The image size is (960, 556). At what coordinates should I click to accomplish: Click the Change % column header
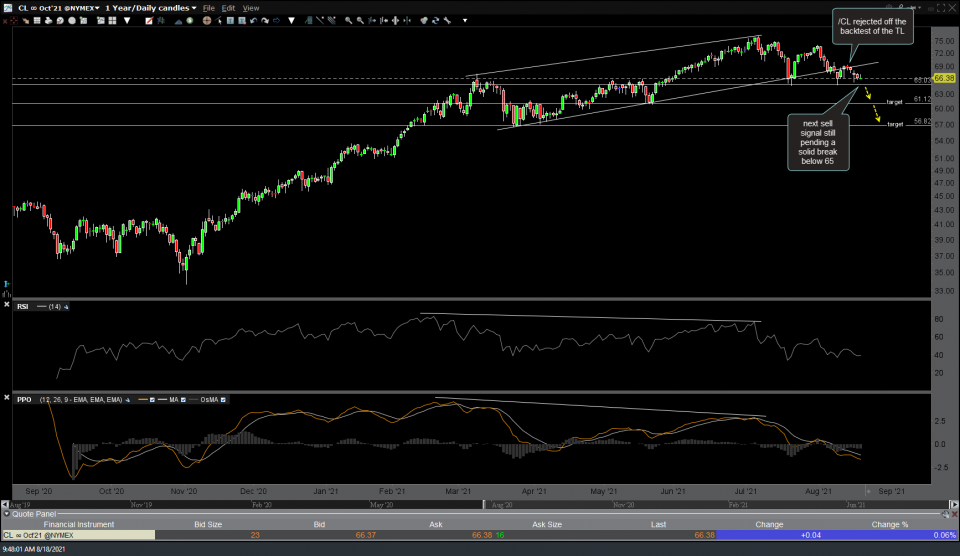point(890,524)
